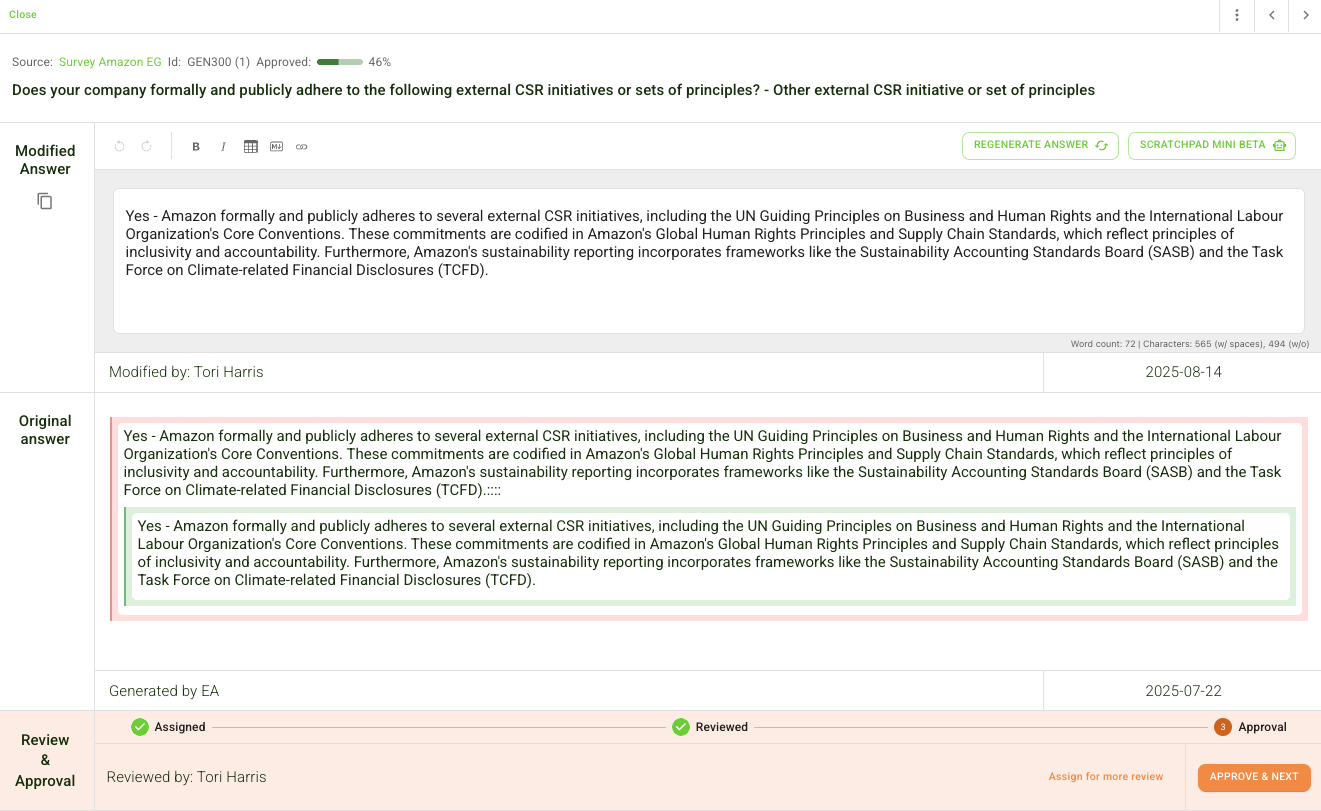
Task: Open the three-dot more options menu
Action: pos(1237,15)
